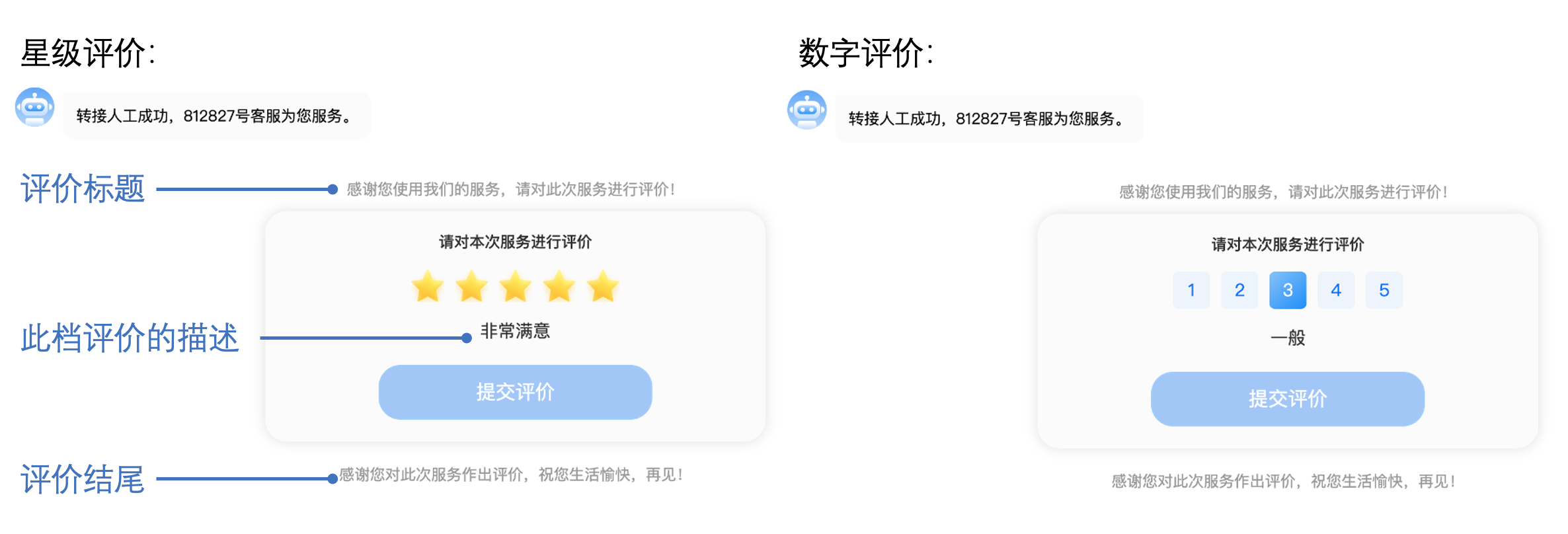Screen dimensions: 1568x534
Task: Select highlighted numeric rating 3
Action: [x=1288, y=290]
